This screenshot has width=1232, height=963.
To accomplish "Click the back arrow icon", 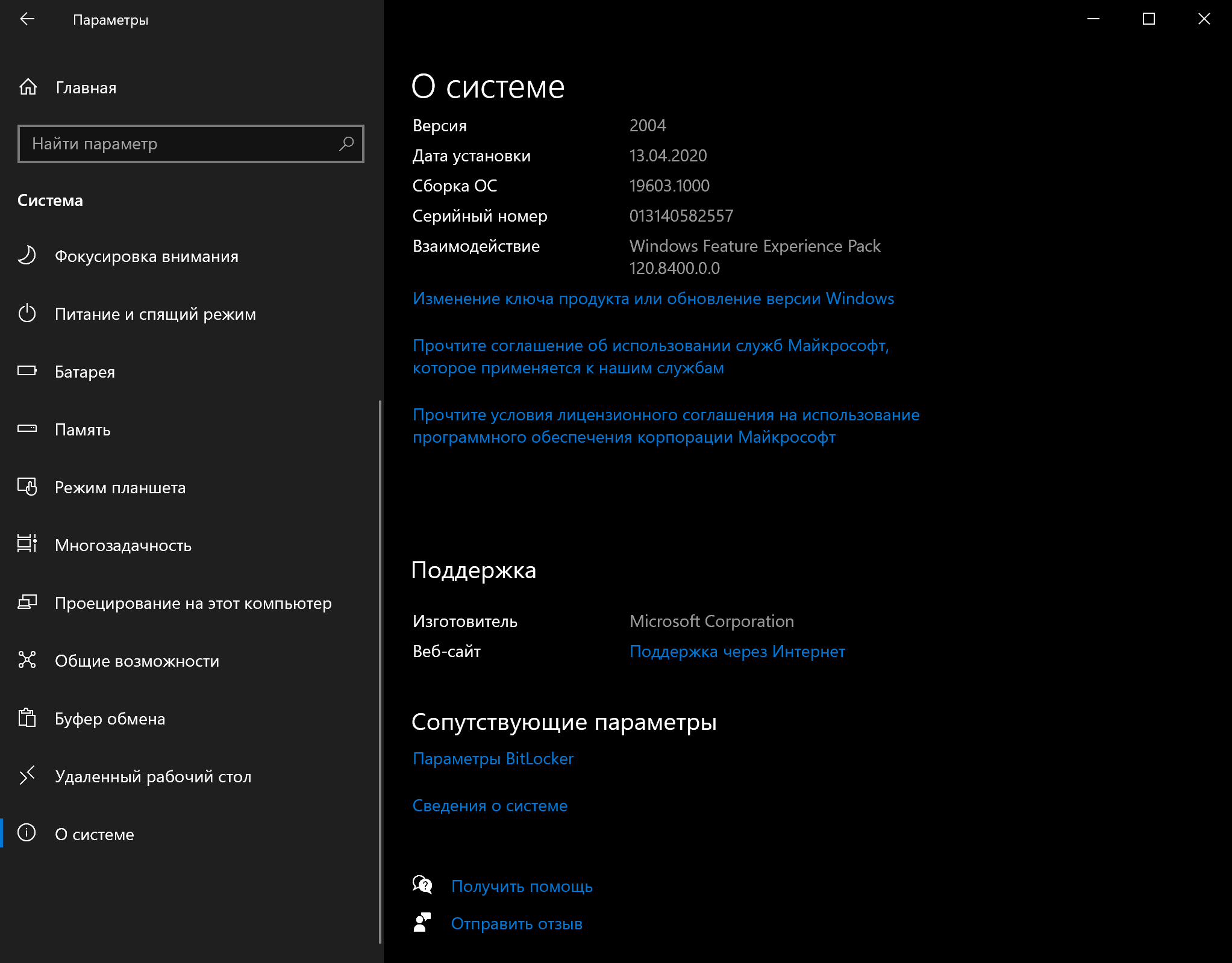I will pyautogui.click(x=27, y=19).
